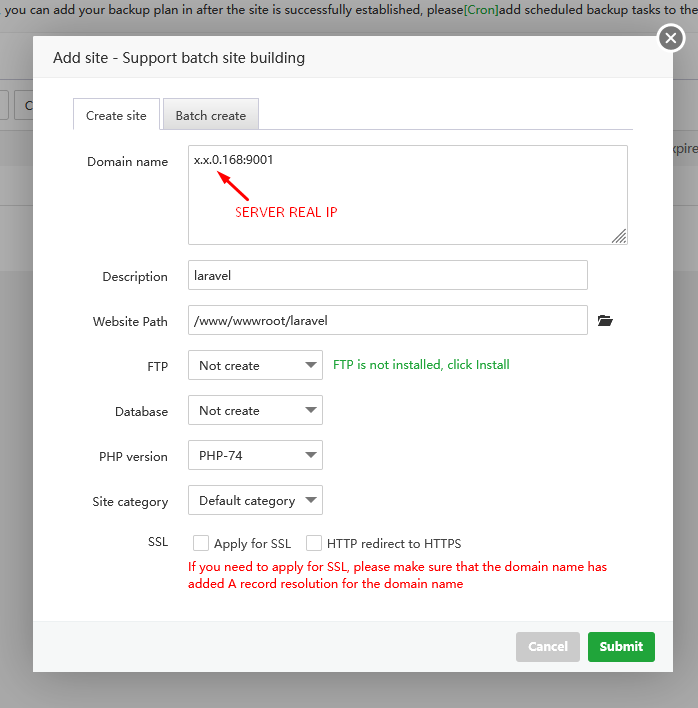Image resolution: width=698 pixels, height=708 pixels.
Task: Close the Add site dialog
Action: click(670, 39)
